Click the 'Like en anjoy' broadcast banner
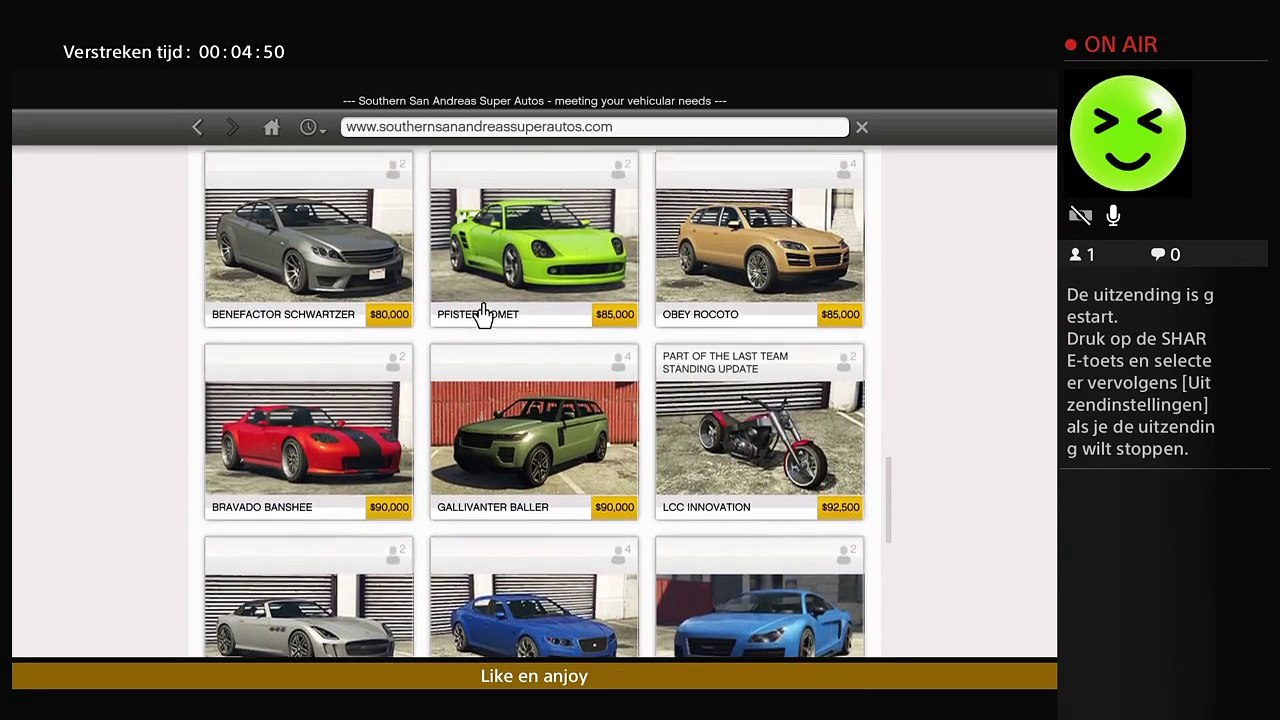This screenshot has height=720, width=1280. [x=534, y=676]
